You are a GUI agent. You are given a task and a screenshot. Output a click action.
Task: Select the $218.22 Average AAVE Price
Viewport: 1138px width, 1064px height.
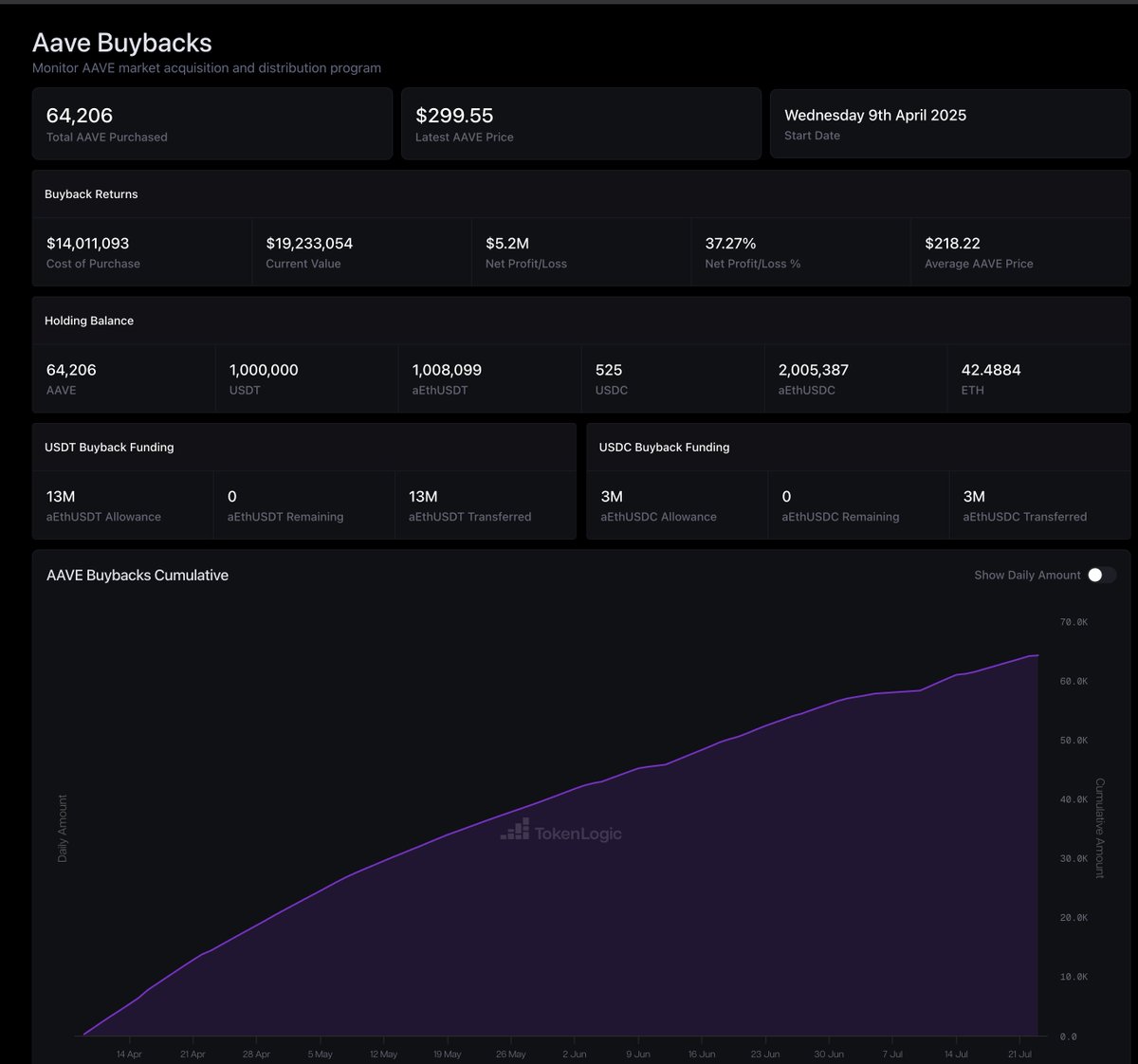pos(952,244)
